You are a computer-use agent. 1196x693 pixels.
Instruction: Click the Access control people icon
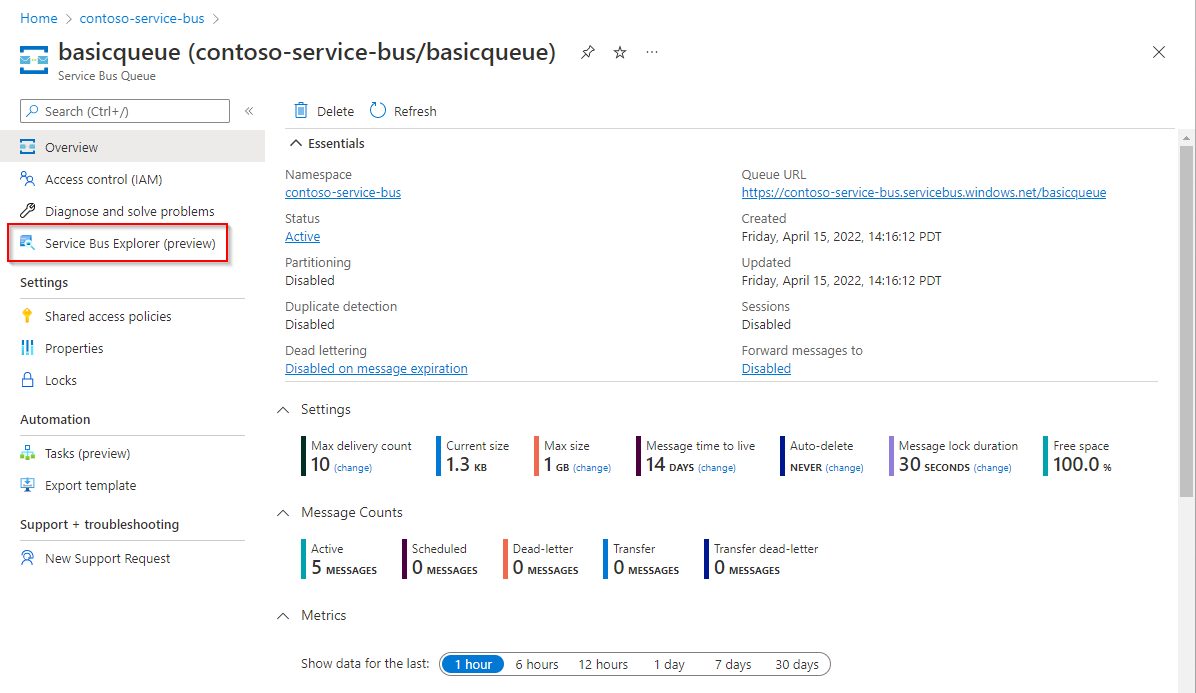click(x=27, y=179)
